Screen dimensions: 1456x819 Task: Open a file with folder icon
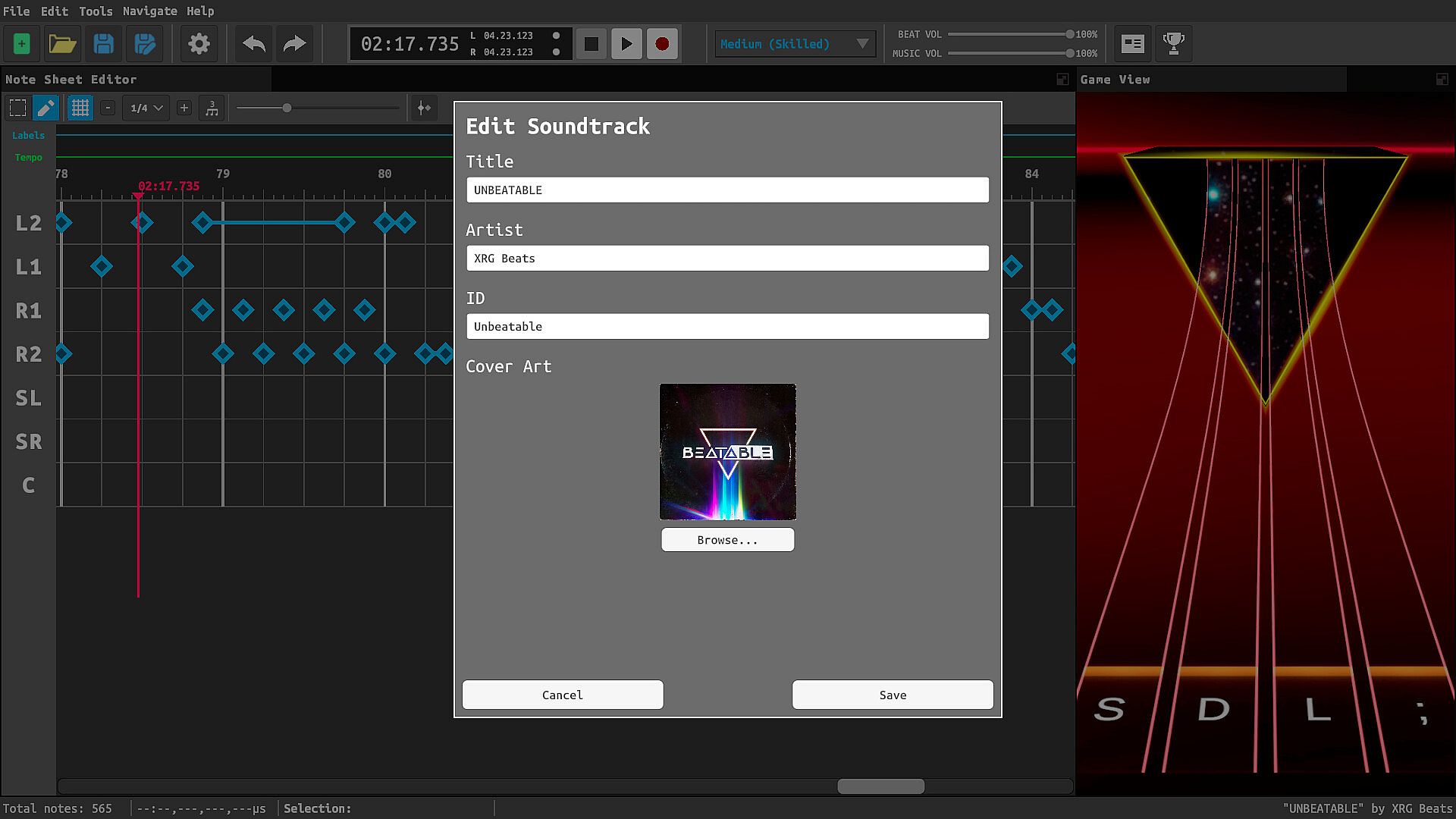click(x=62, y=44)
